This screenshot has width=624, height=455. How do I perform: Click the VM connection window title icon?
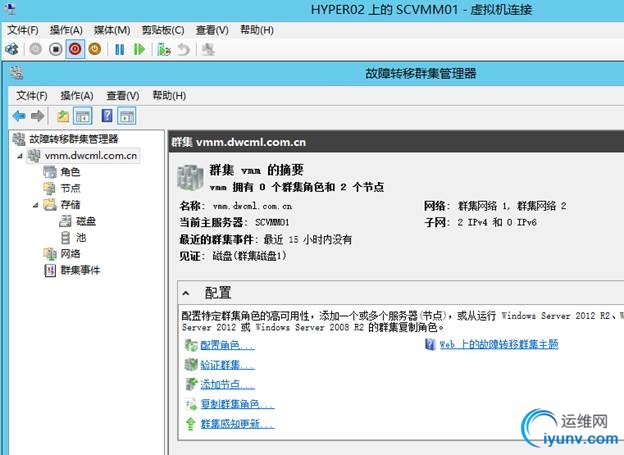point(10,8)
